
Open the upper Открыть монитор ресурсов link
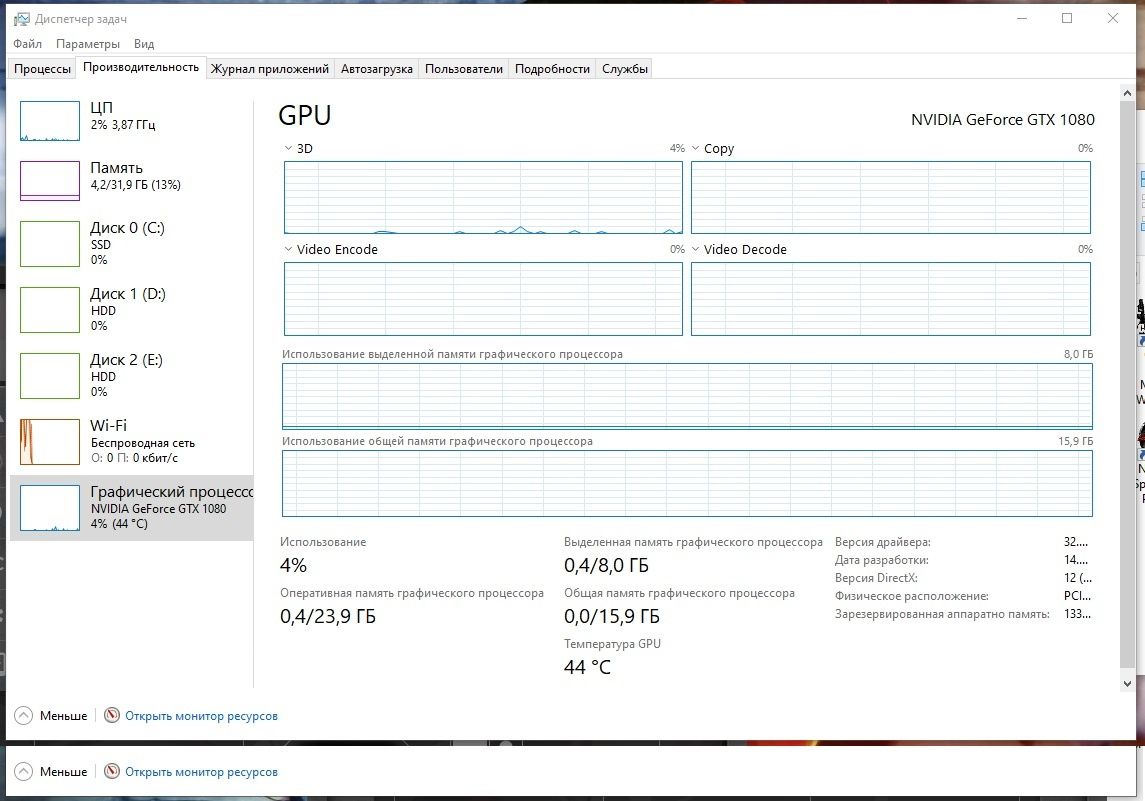[x=202, y=716]
